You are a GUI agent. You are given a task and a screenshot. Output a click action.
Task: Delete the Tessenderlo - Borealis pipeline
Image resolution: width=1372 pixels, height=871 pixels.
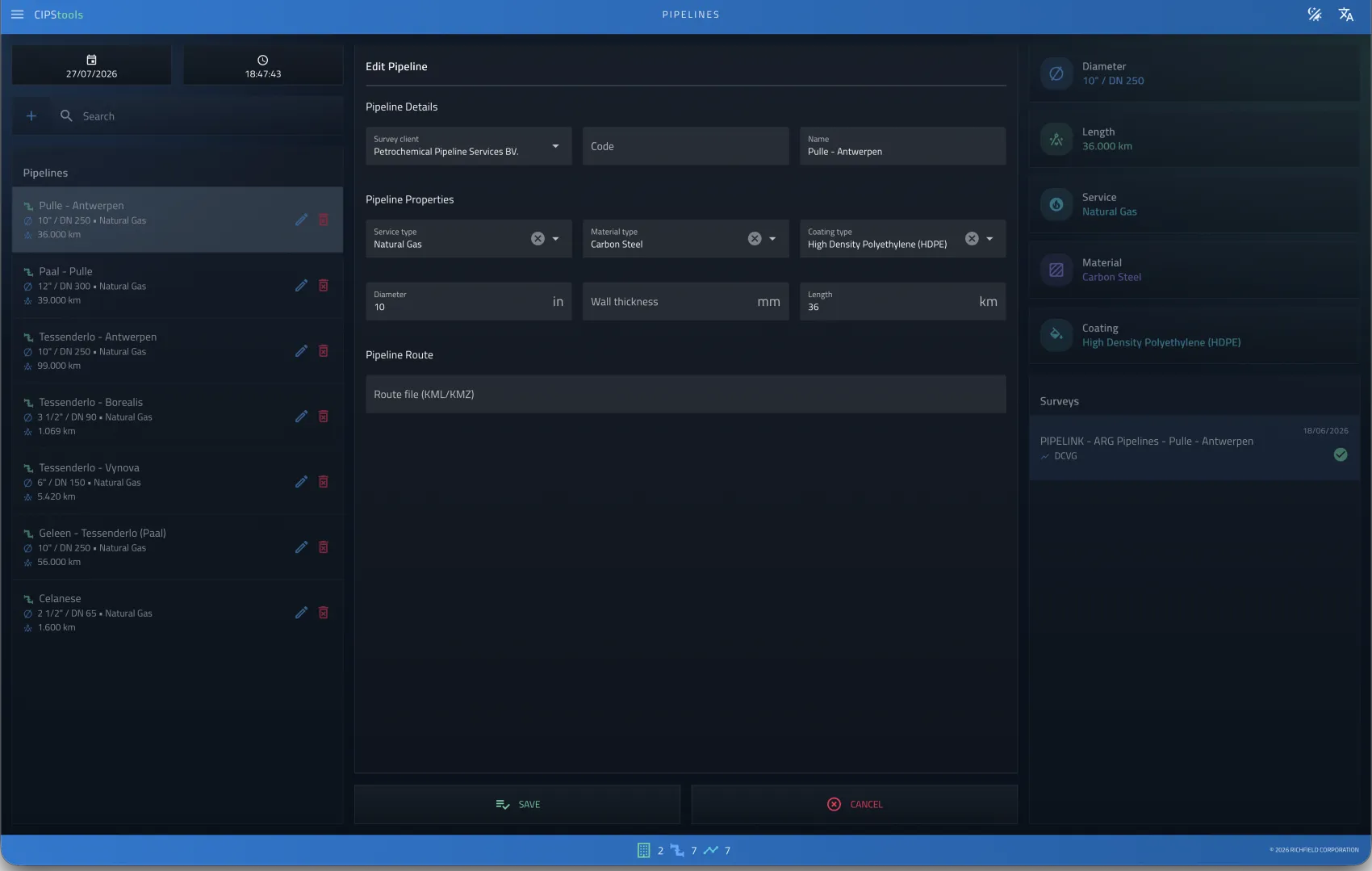tap(324, 416)
